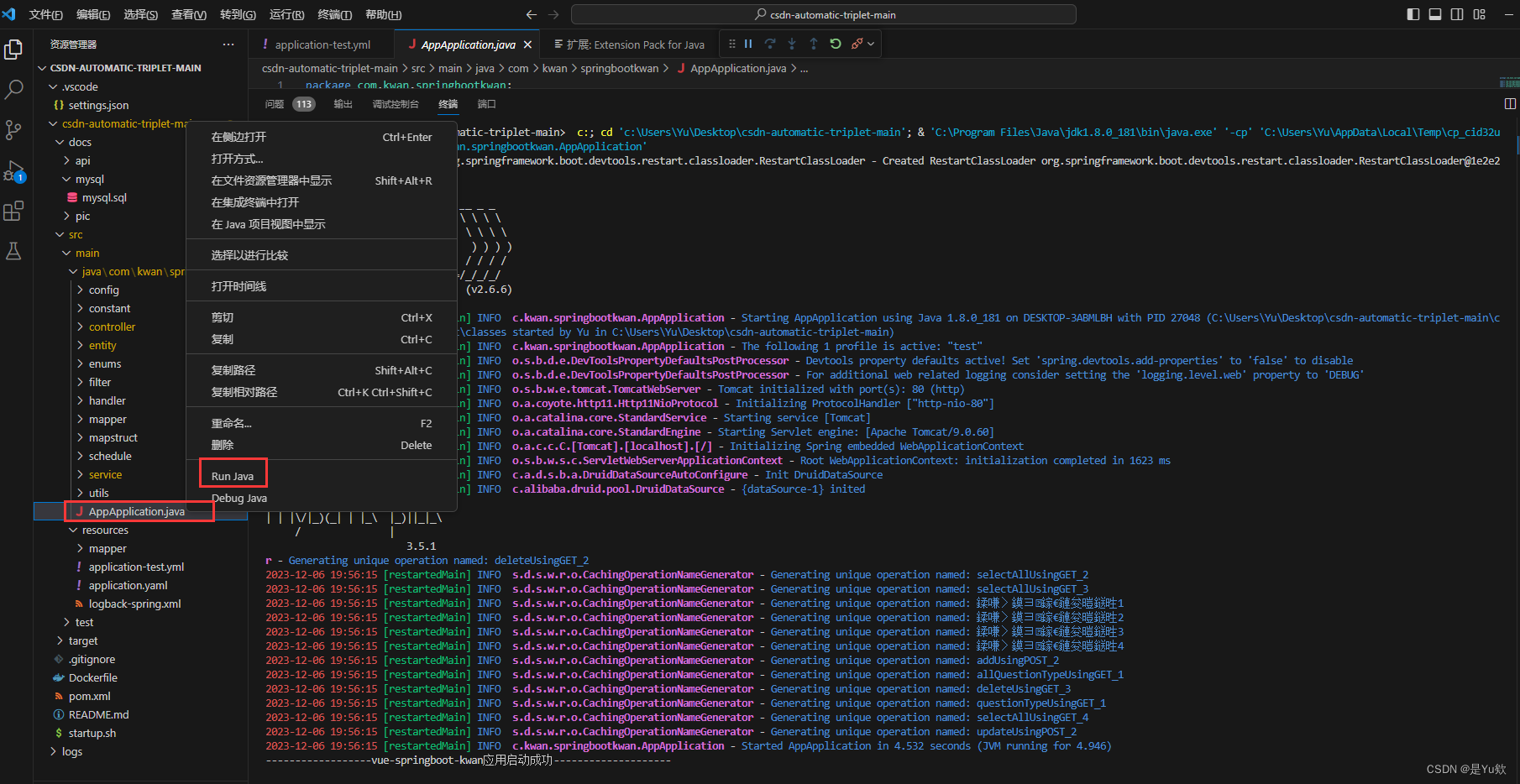
Task: Click the step over debug icon
Action: tap(770, 44)
